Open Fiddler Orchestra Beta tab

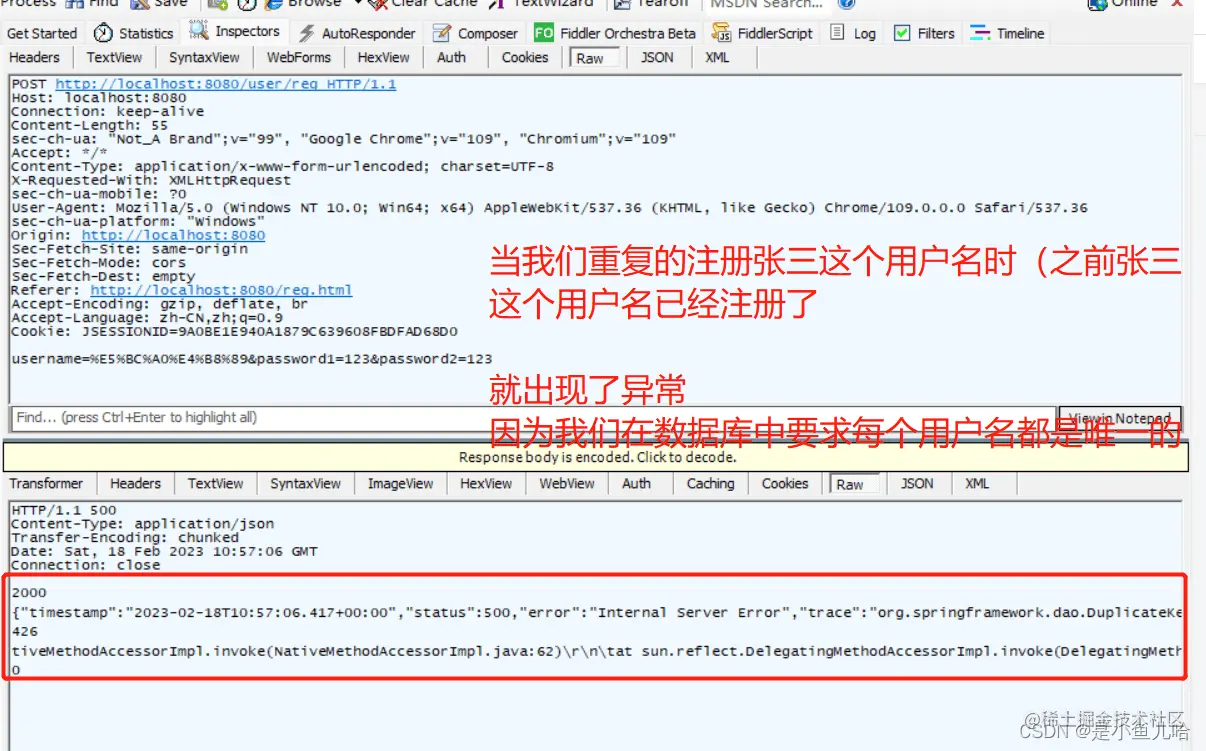coord(615,33)
